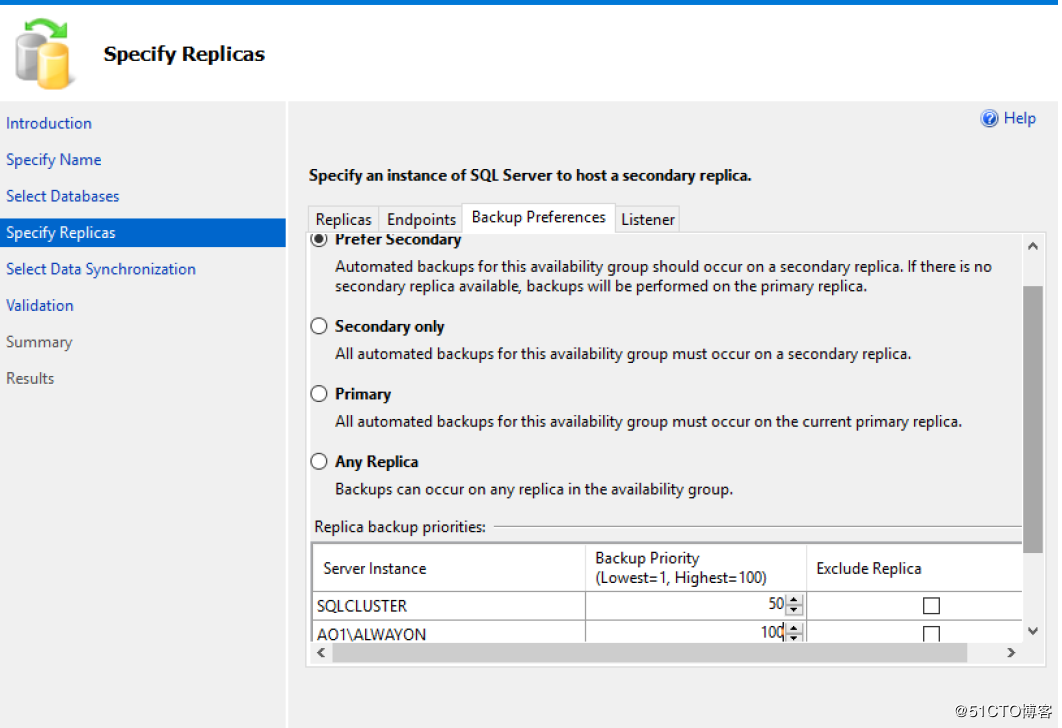This screenshot has width=1062, height=728.
Task: Switch to the Replicas tab
Action: (343, 219)
